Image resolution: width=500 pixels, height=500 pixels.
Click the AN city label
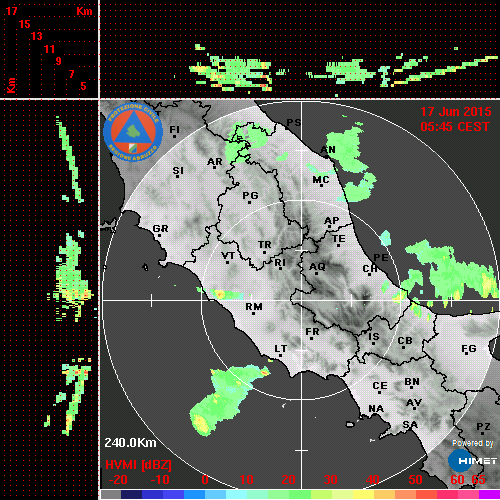[x=328, y=150]
